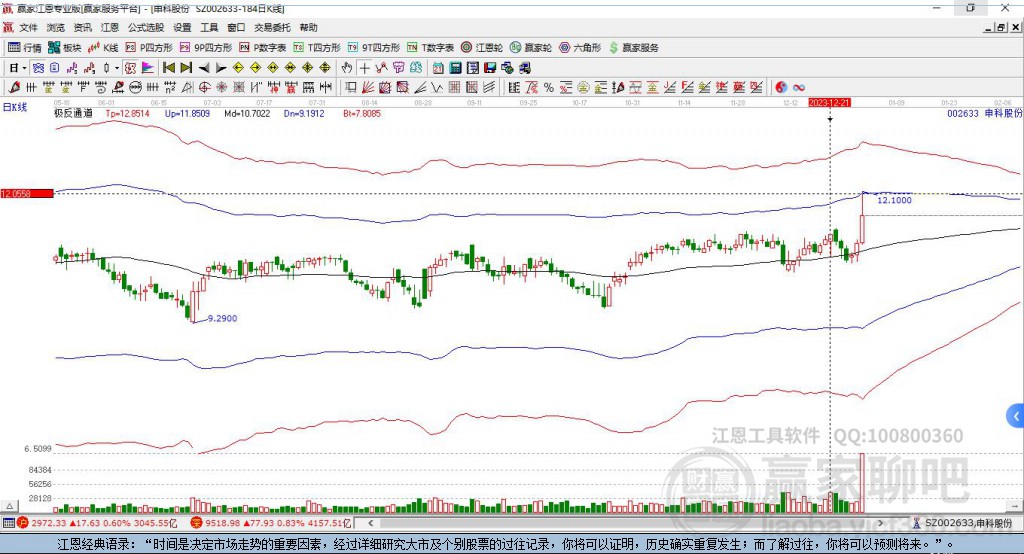Click the SZ002633,申科股份 status bar entry
Screen dimensions: 1024x554
click(964, 523)
